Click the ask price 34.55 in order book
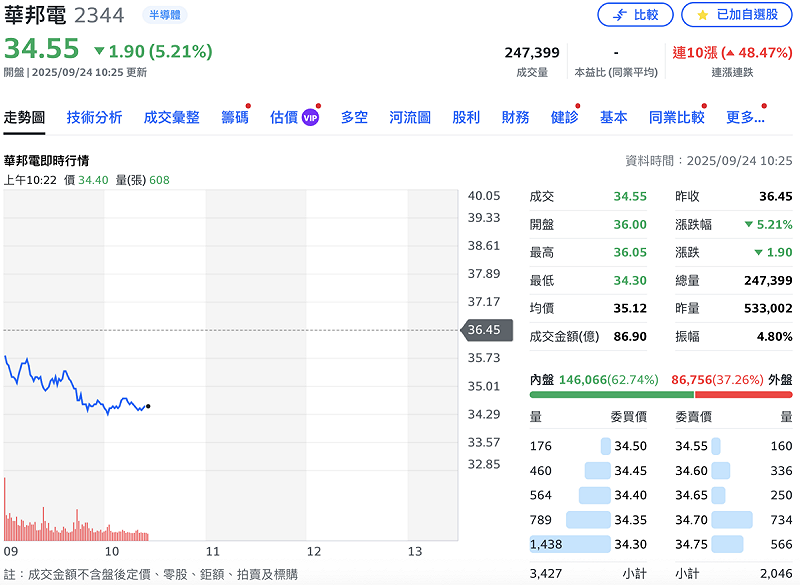The width and height of the screenshot is (800, 585). tap(691, 446)
